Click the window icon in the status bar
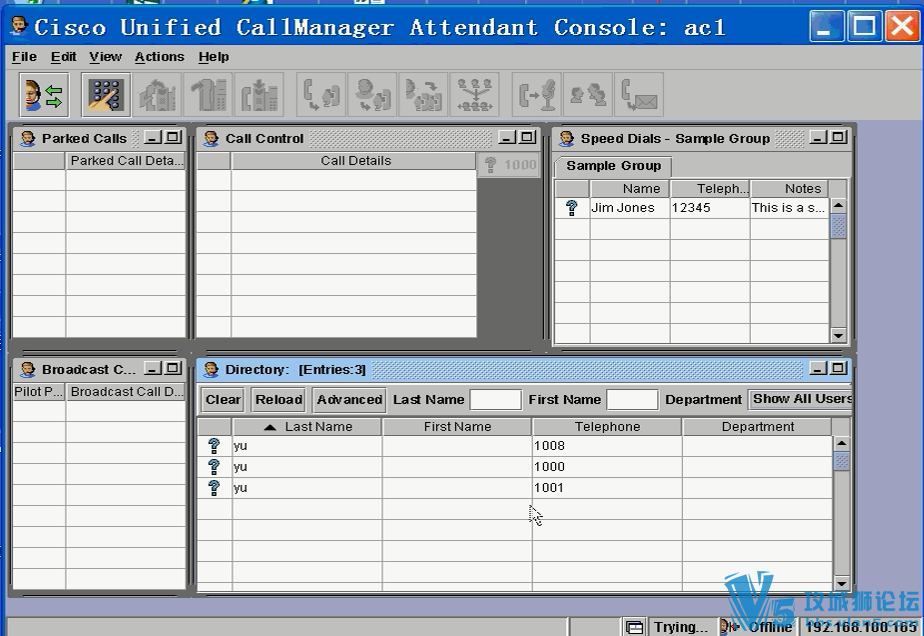Screen dimensions: 924x636 [635, 627]
